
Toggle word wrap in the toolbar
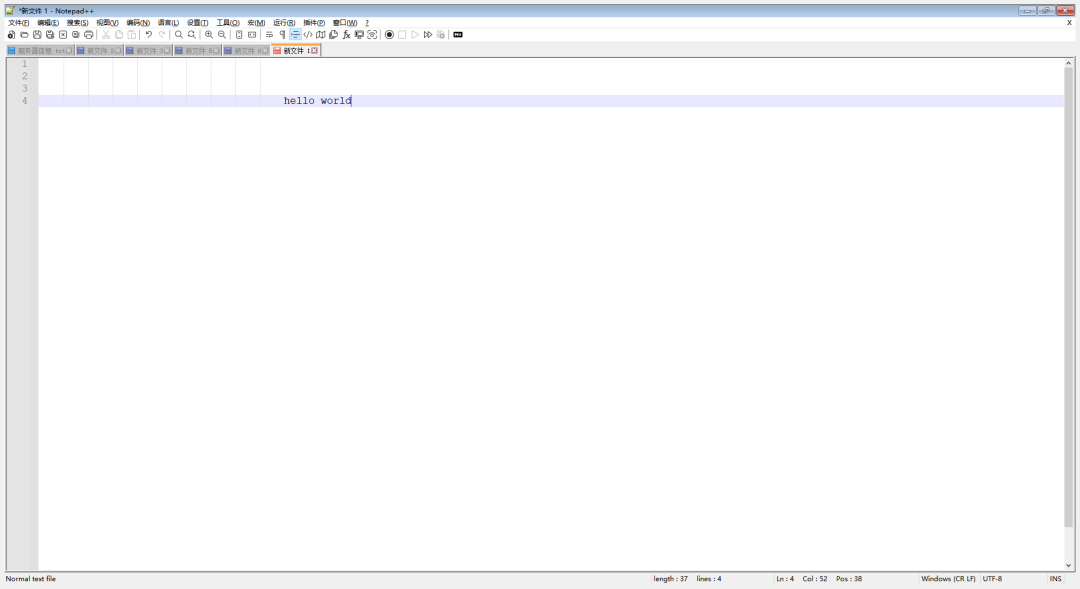pyautogui.click(x=269, y=35)
